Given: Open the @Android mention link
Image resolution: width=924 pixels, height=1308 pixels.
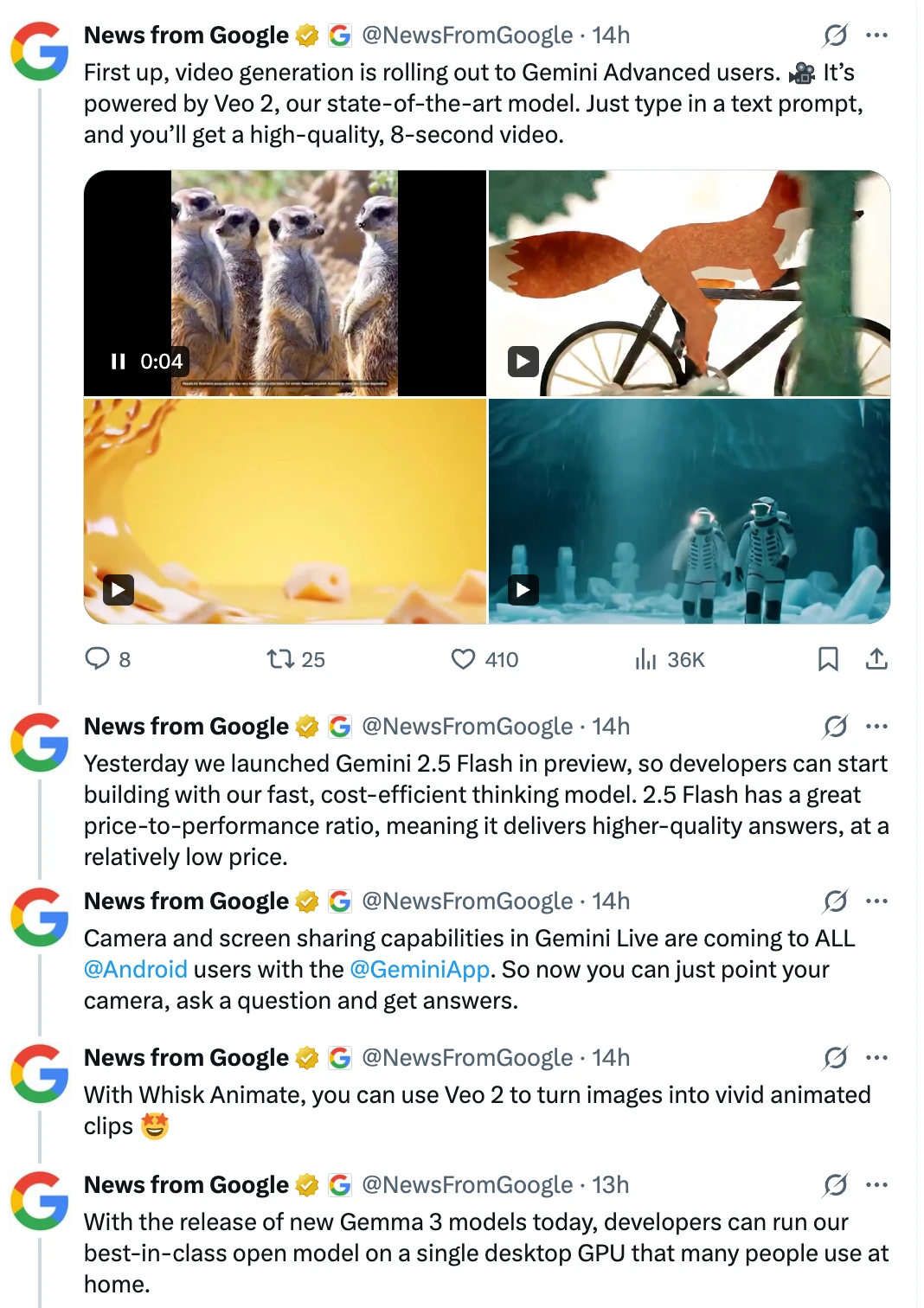Looking at the screenshot, I should [136, 970].
